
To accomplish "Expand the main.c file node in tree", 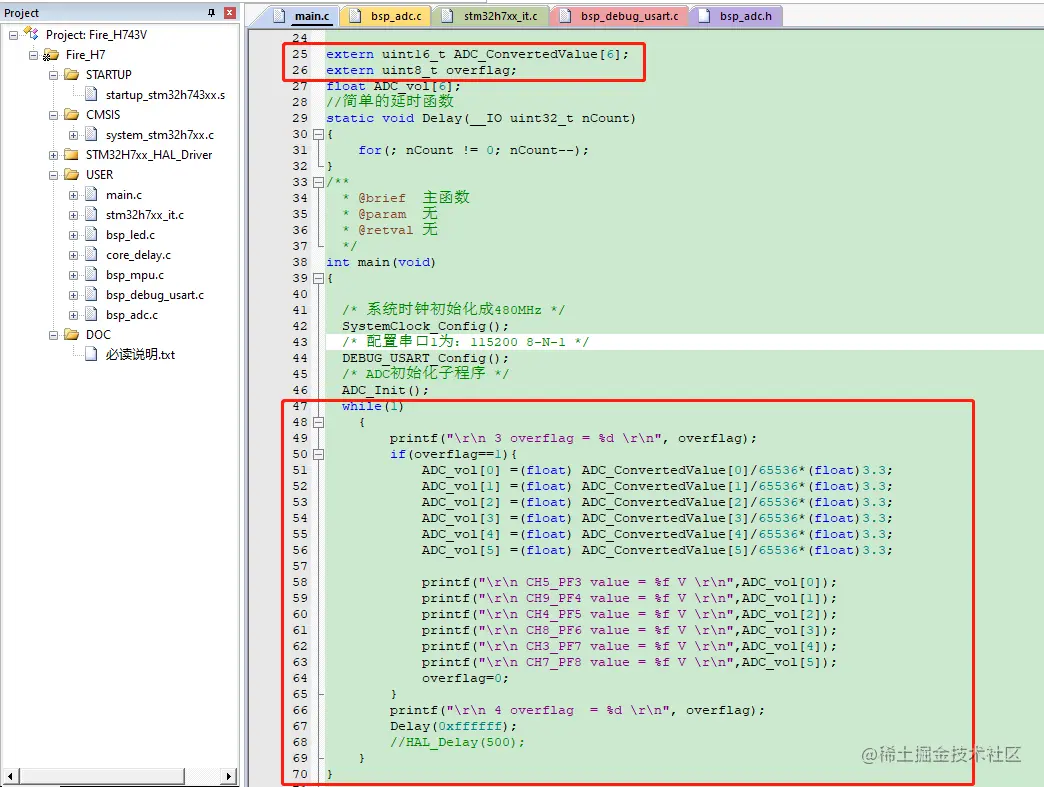I will pos(73,195).
